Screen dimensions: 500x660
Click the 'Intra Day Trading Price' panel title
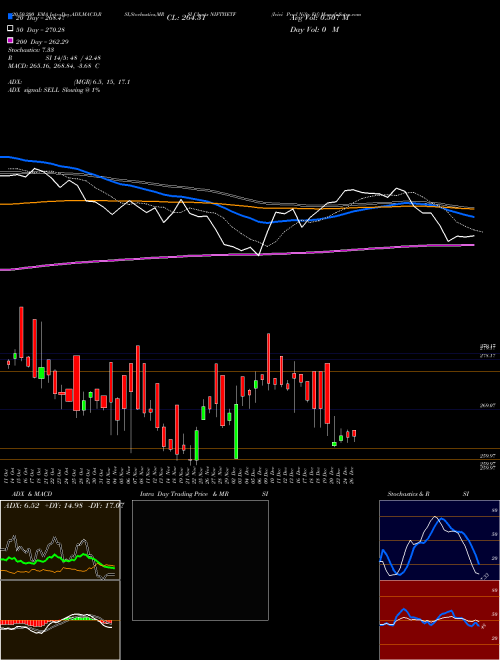click(174, 494)
